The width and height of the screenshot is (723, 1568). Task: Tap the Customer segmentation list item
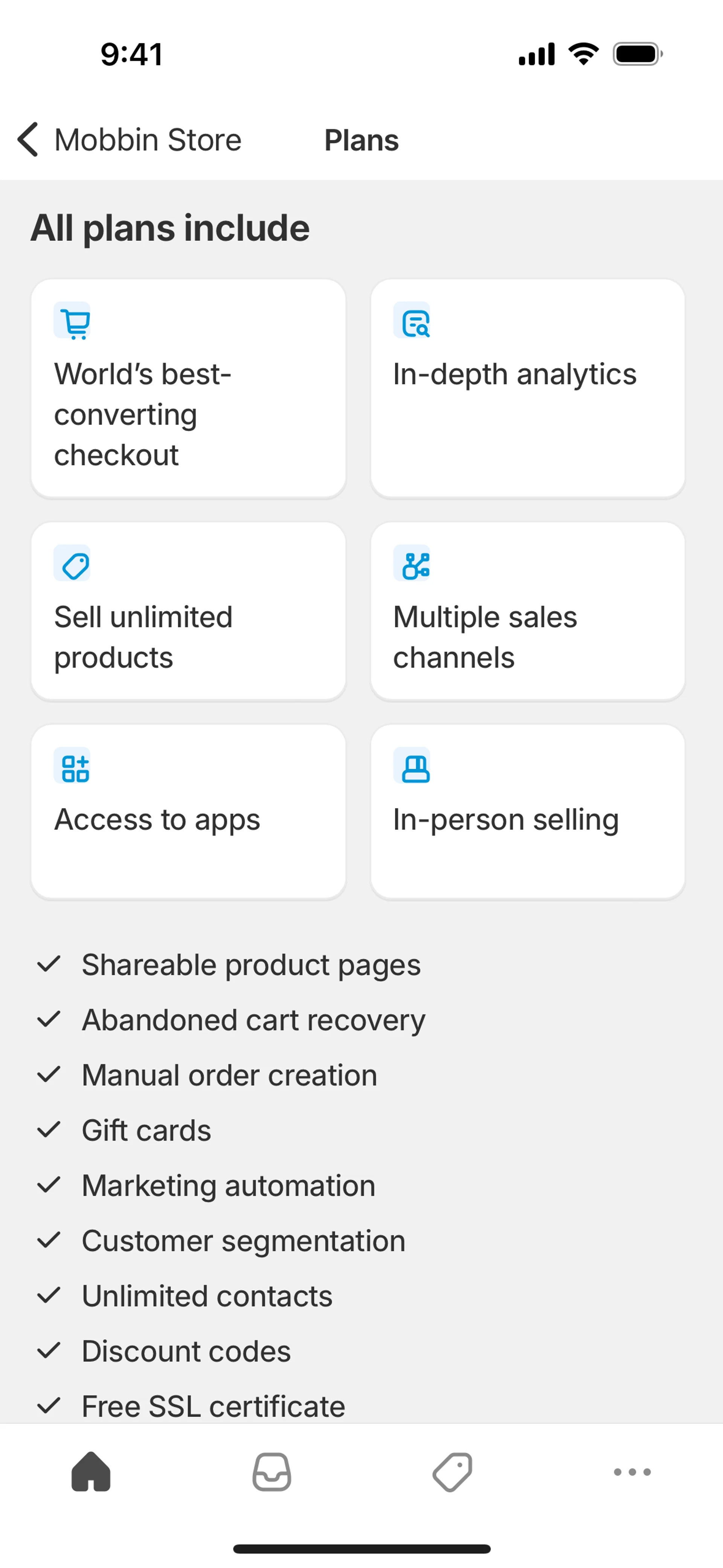point(243,1241)
